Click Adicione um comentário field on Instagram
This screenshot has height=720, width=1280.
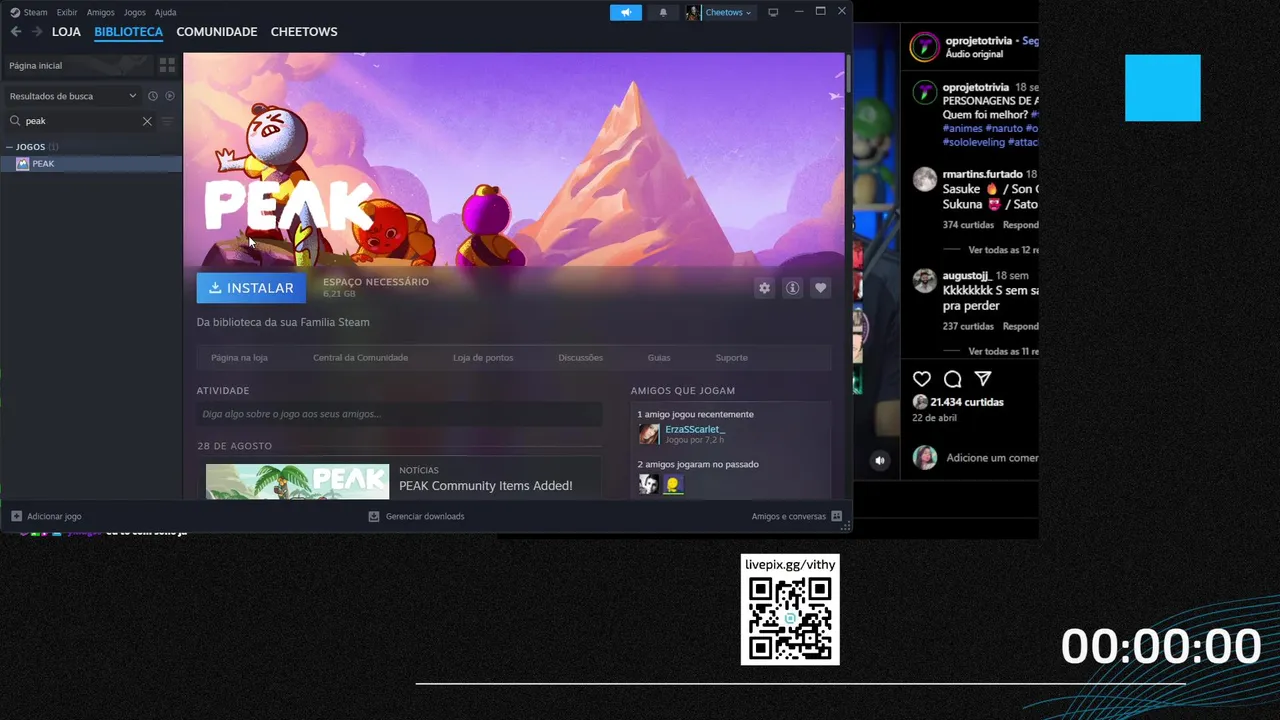click(x=992, y=458)
